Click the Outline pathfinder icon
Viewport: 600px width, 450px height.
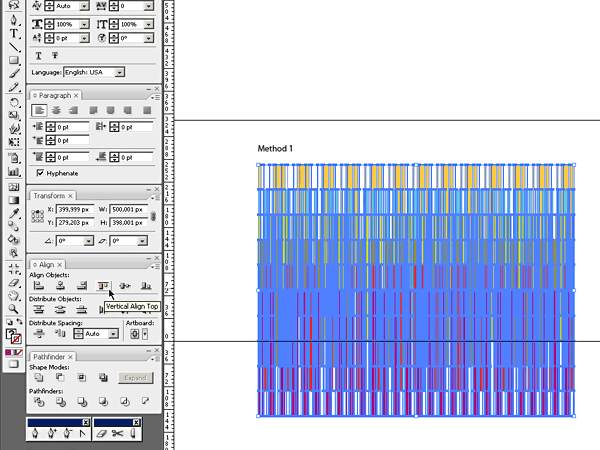click(x=125, y=402)
